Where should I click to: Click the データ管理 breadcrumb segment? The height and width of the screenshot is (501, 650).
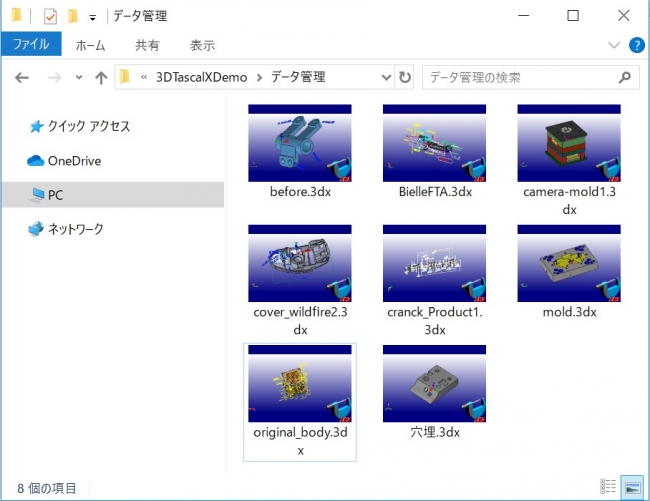click(x=298, y=77)
